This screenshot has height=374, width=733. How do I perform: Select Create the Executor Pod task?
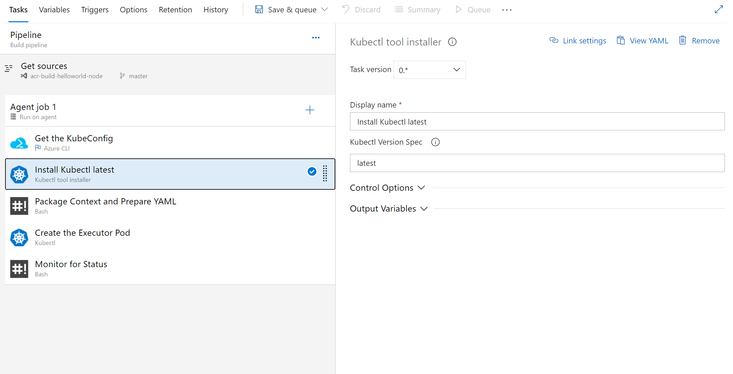(170, 237)
